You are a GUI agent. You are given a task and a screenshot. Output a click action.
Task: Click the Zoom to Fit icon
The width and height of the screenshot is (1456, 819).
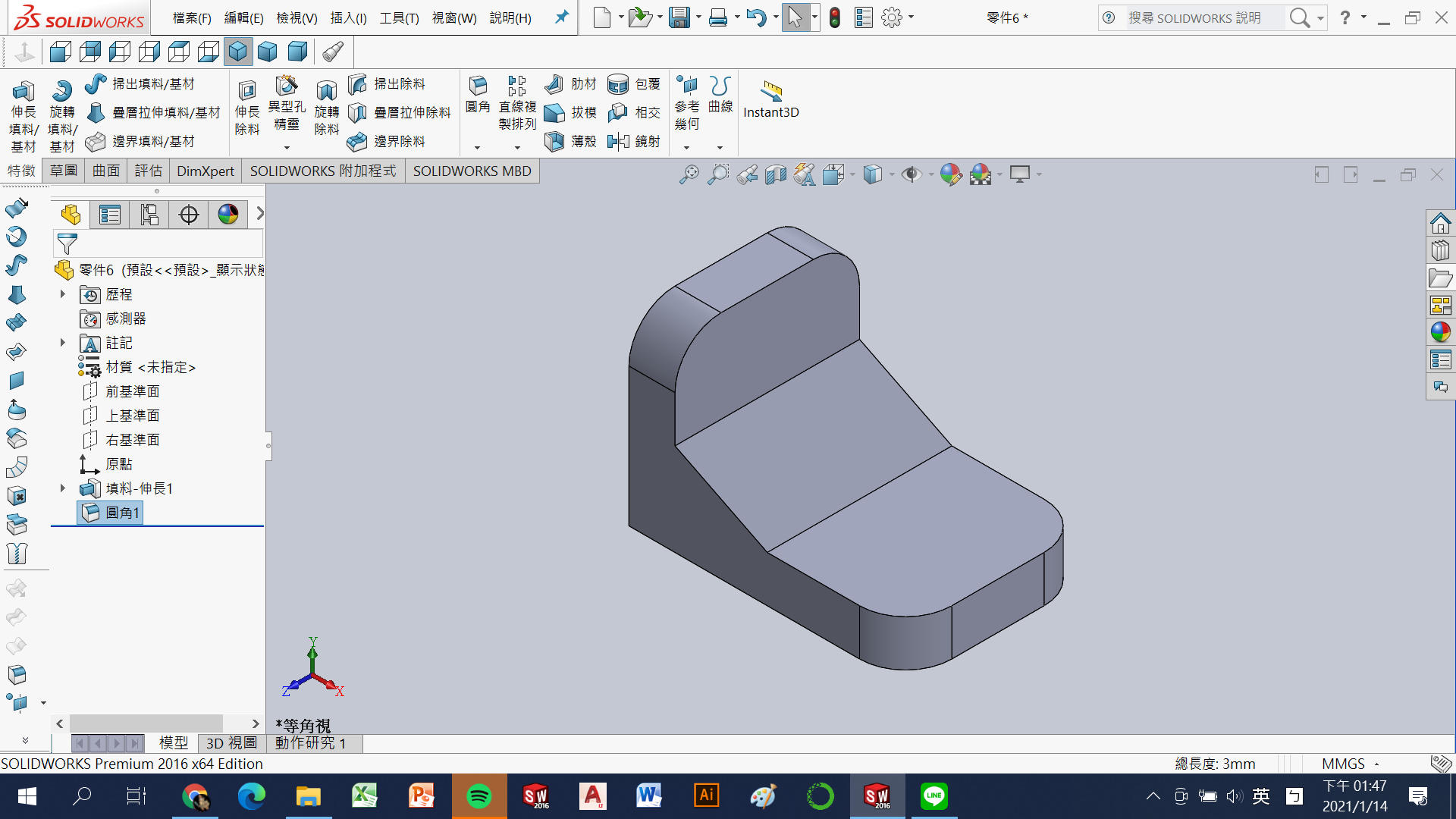pyautogui.click(x=689, y=175)
